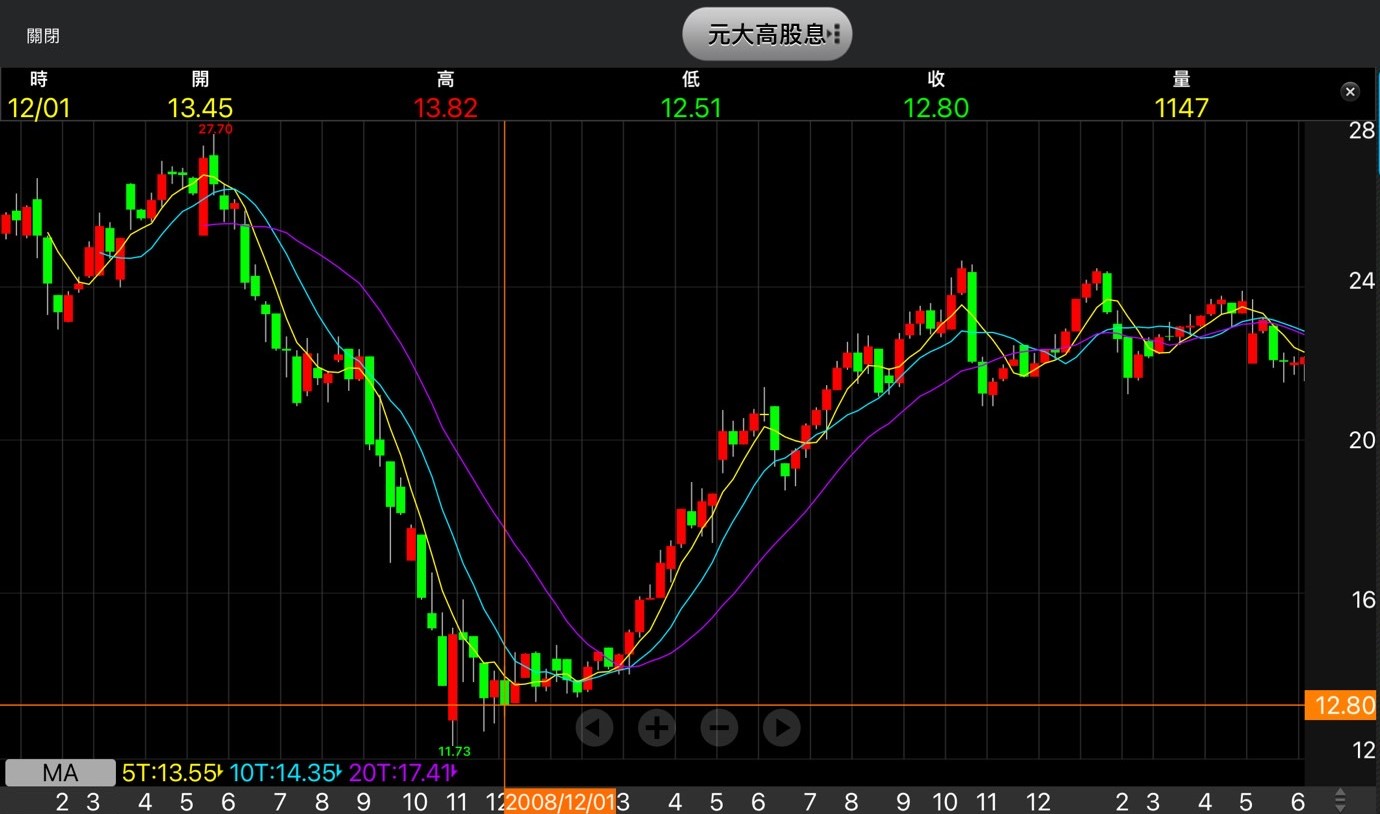Tap the opening price 13.45
The height and width of the screenshot is (814, 1380).
click(200, 108)
